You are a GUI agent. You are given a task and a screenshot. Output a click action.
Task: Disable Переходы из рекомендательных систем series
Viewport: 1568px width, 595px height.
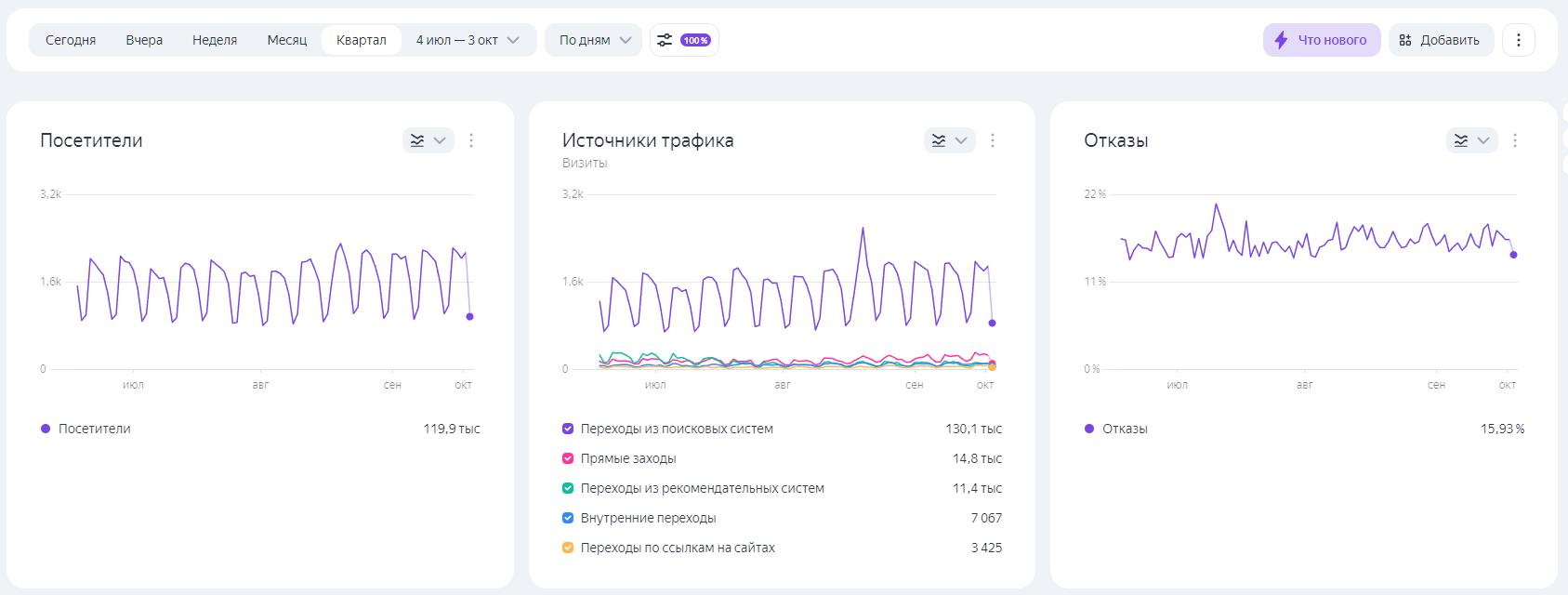(x=568, y=488)
